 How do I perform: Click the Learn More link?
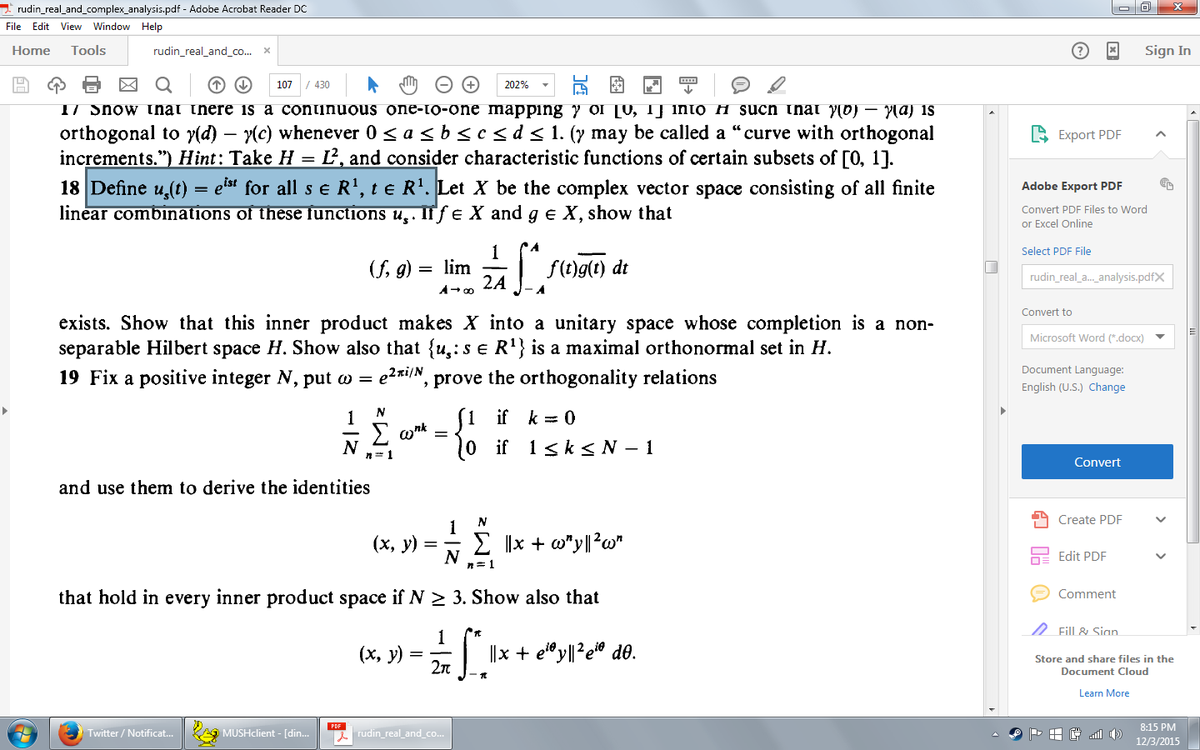[x=1104, y=693]
